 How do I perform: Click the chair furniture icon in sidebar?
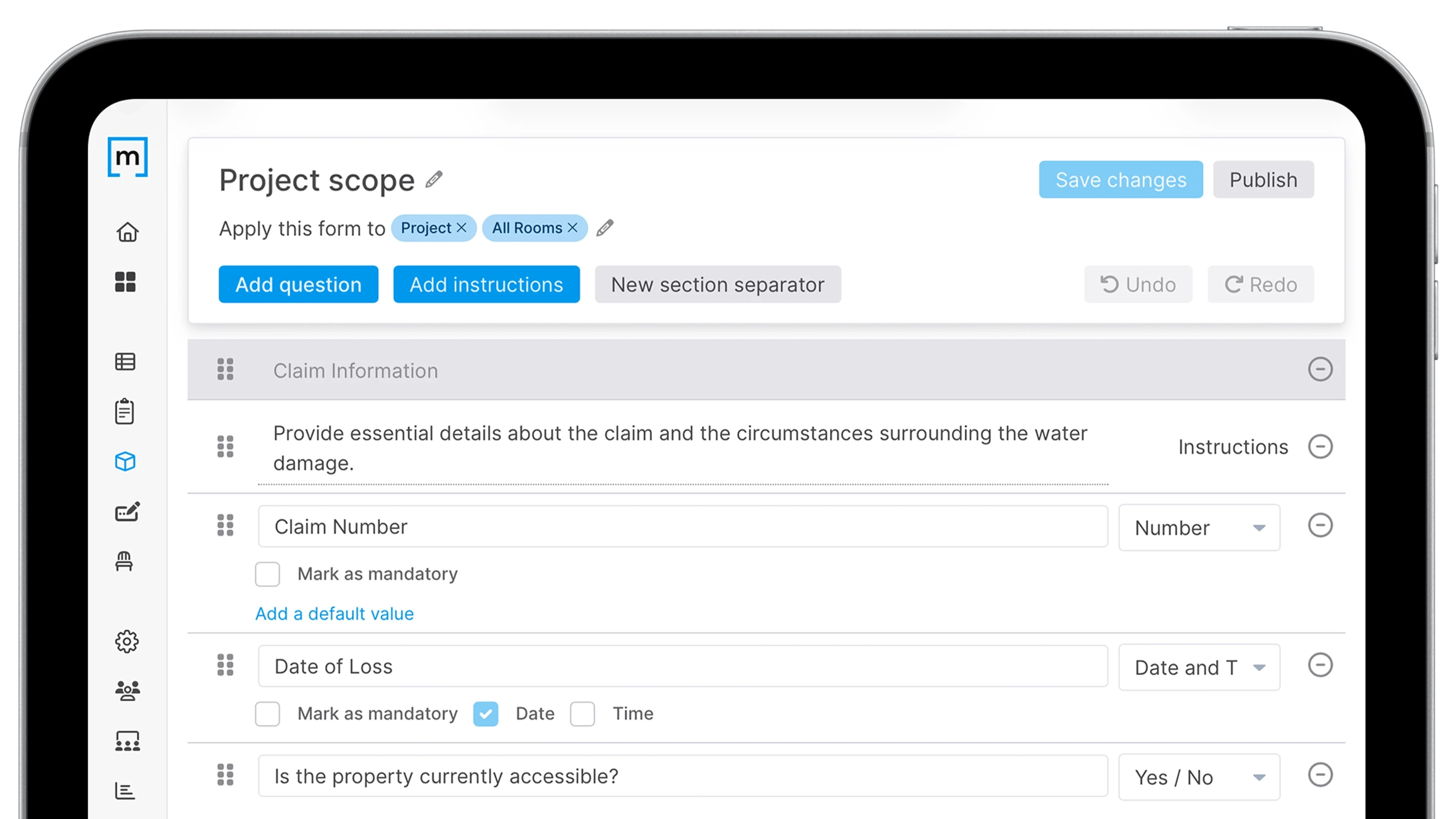point(124,561)
